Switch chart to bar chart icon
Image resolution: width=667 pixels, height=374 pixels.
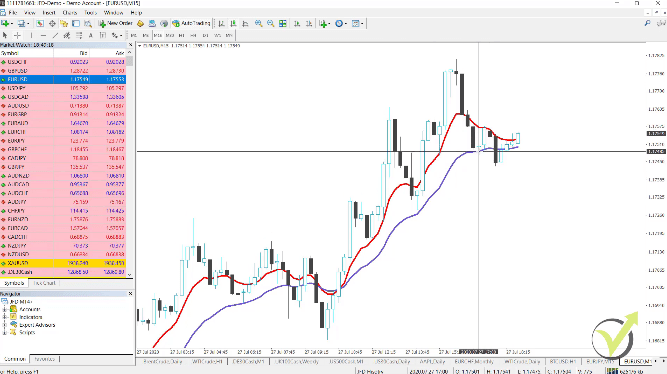(x=221, y=23)
